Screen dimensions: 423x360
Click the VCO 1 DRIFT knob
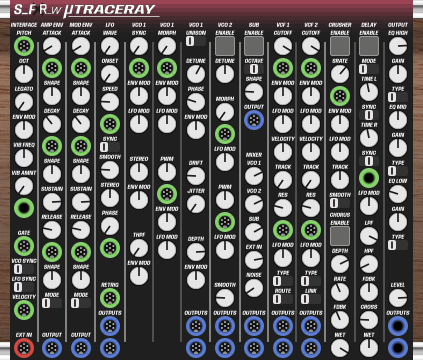click(x=196, y=176)
